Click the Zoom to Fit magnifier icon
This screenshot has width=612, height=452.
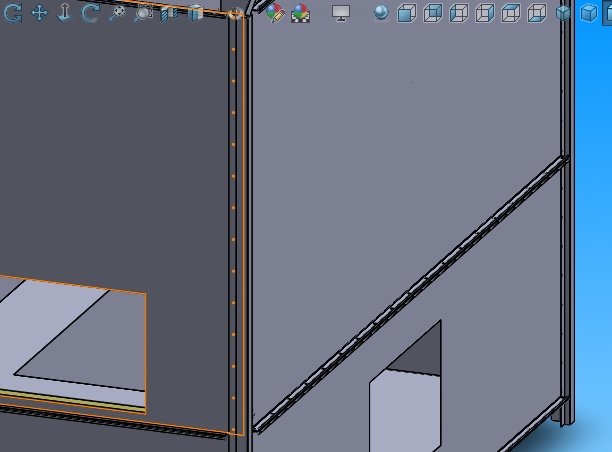coord(117,13)
